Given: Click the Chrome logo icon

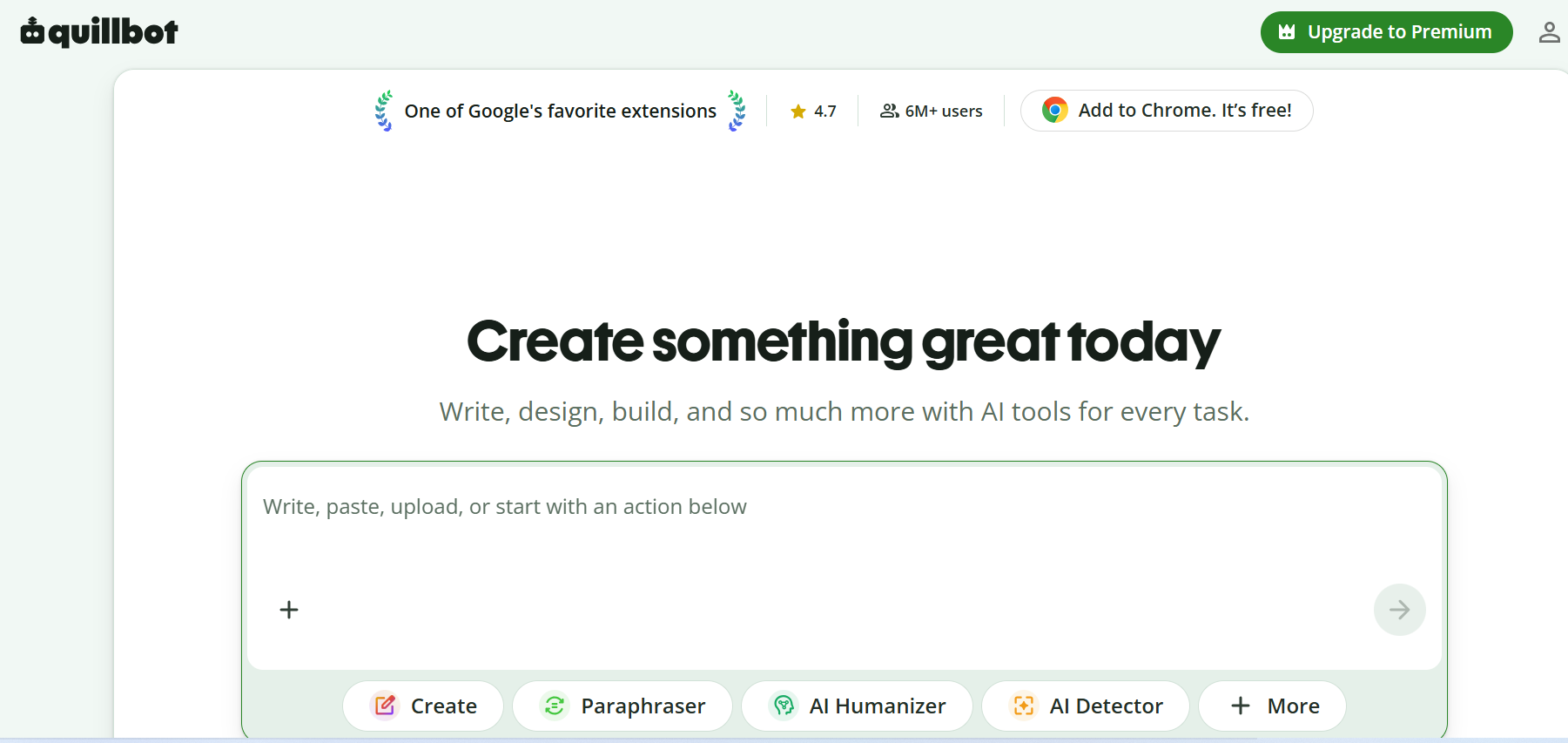Looking at the screenshot, I should (1054, 111).
